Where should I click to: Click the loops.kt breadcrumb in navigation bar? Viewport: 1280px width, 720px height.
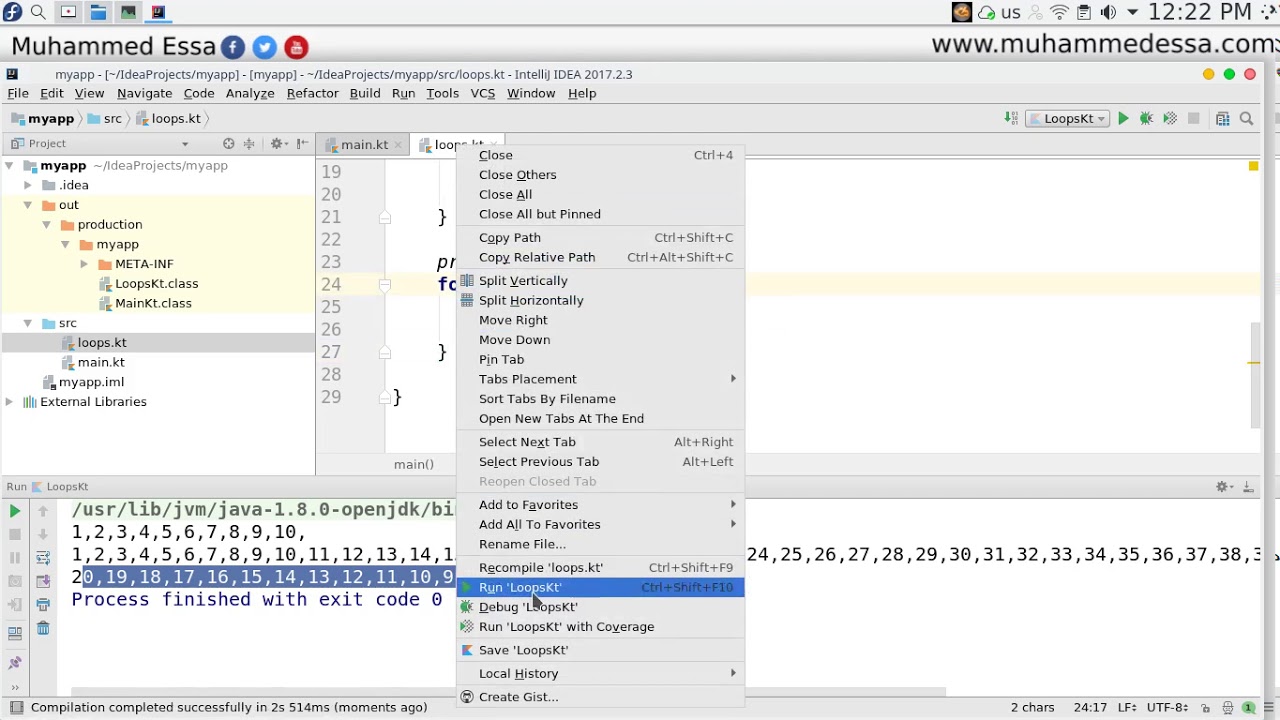pos(168,119)
